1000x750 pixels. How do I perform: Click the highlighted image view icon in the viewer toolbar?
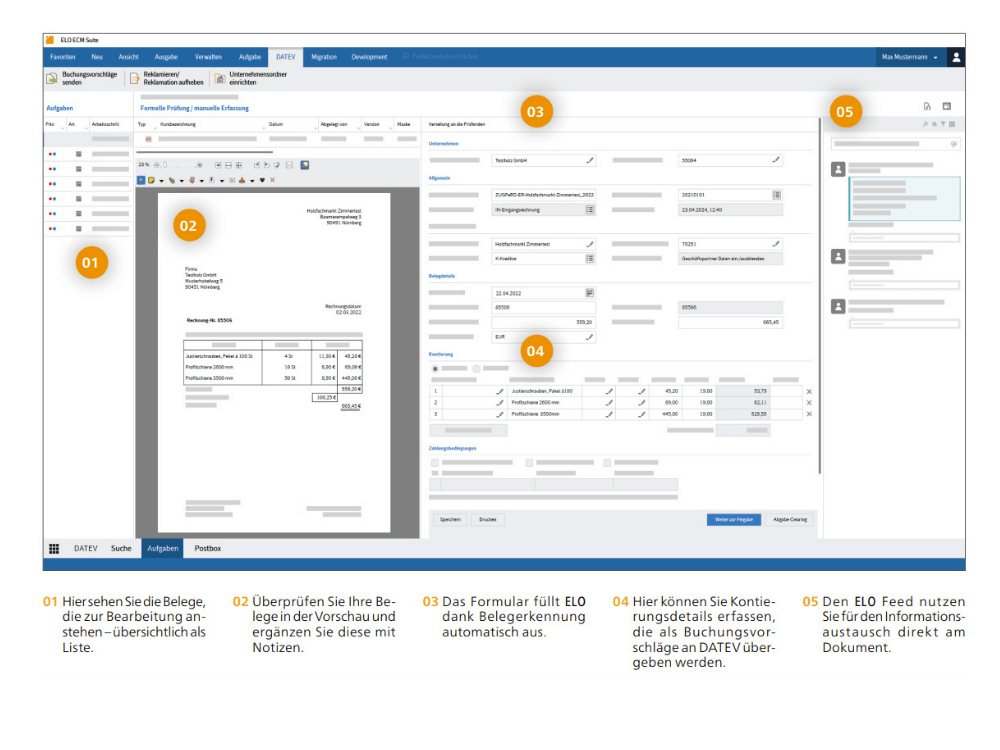(x=305, y=165)
